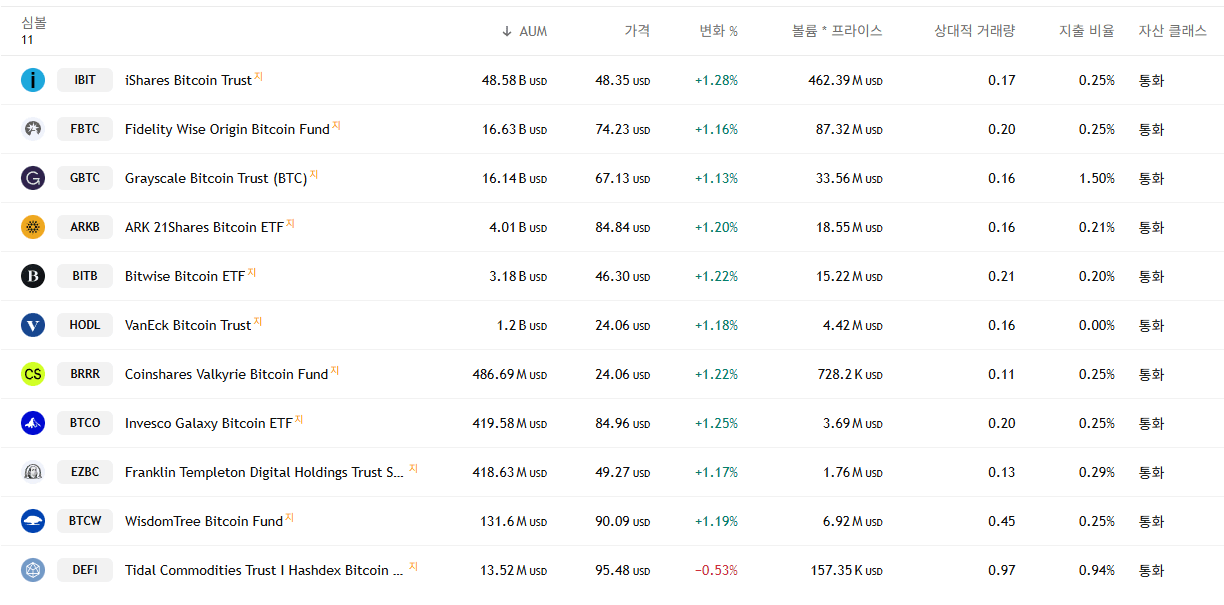Open Bitwise Bitcoin ETF link
This screenshot has height=605, width=1224.
point(185,276)
